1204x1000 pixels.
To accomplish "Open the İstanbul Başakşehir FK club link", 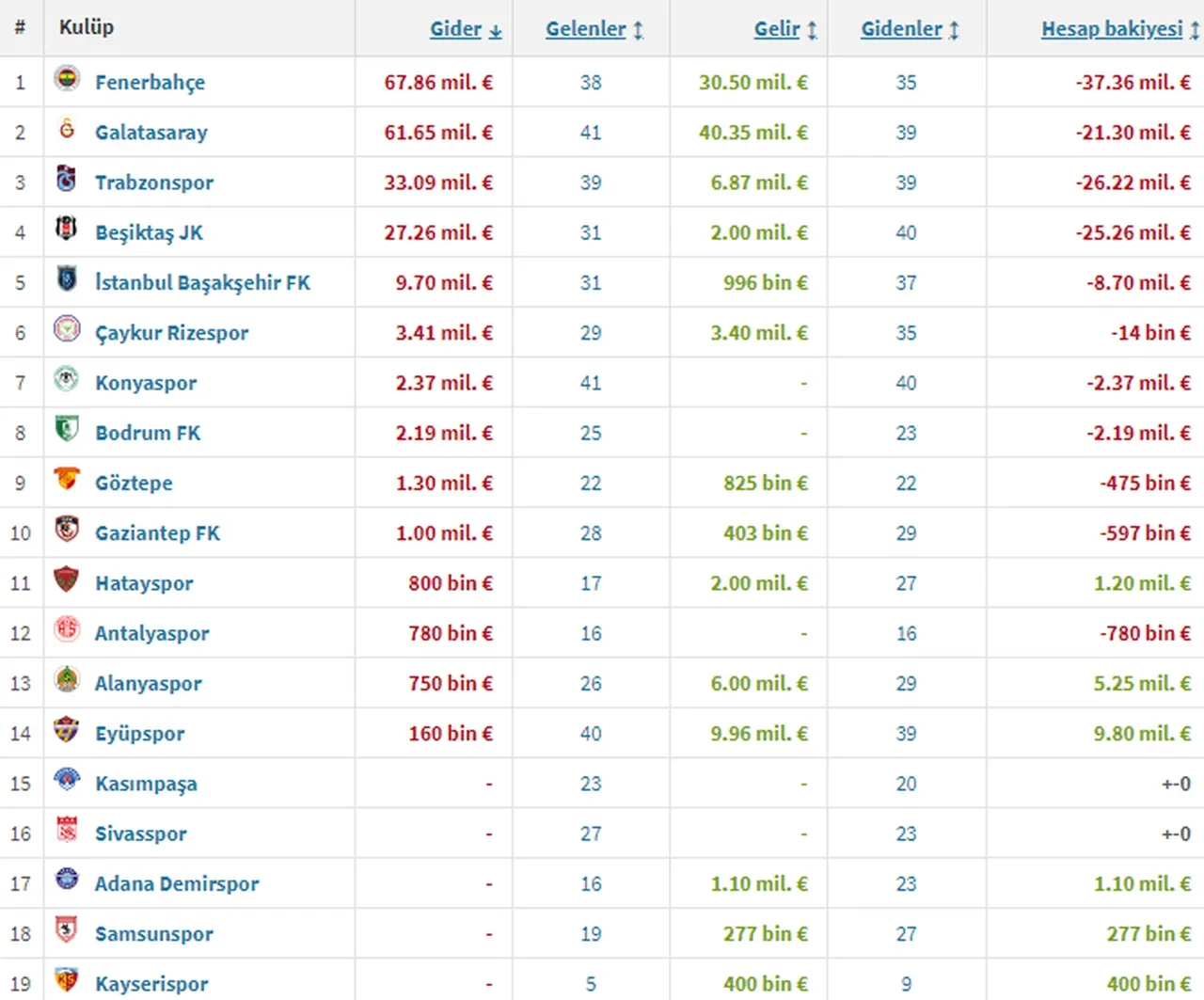I will pyautogui.click(x=202, y=282).
